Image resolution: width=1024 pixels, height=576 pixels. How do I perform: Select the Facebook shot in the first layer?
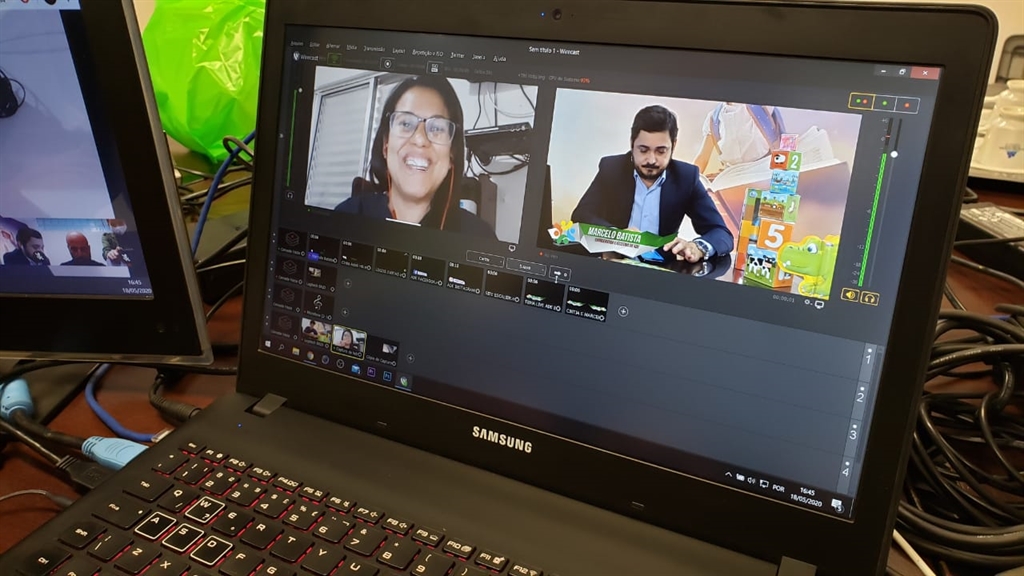tap(427, 269)
